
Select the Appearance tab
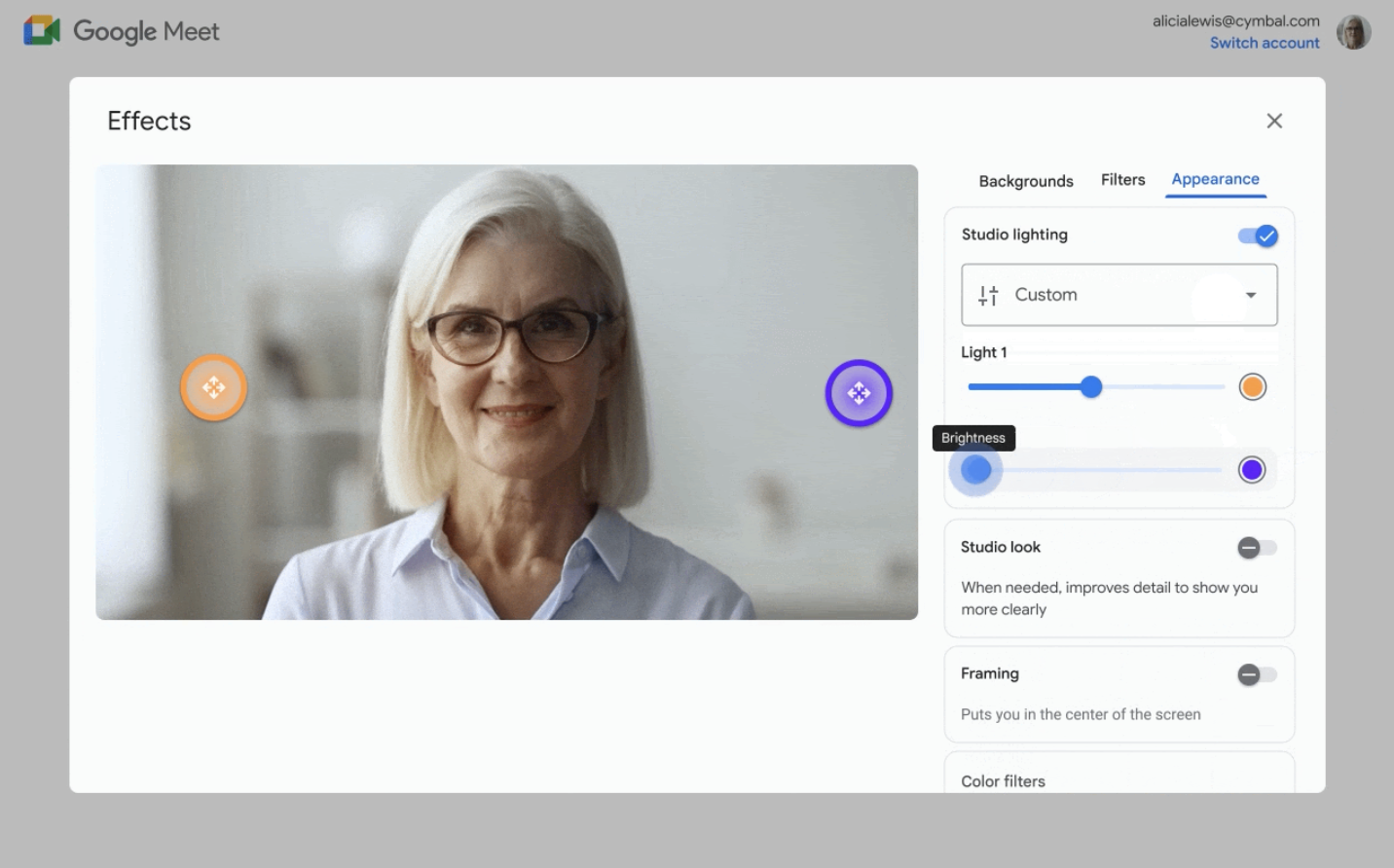pos(1215,179)
